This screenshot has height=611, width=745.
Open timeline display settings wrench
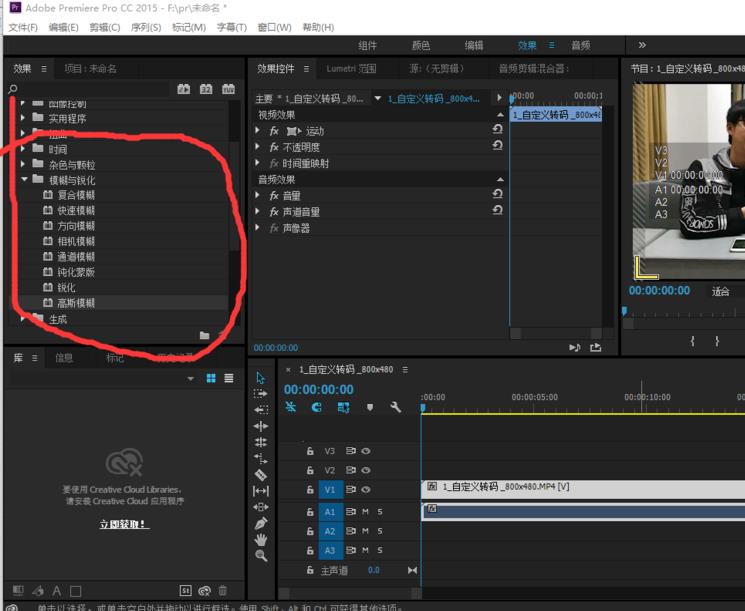pyautogui.click(x=395, y=407)
